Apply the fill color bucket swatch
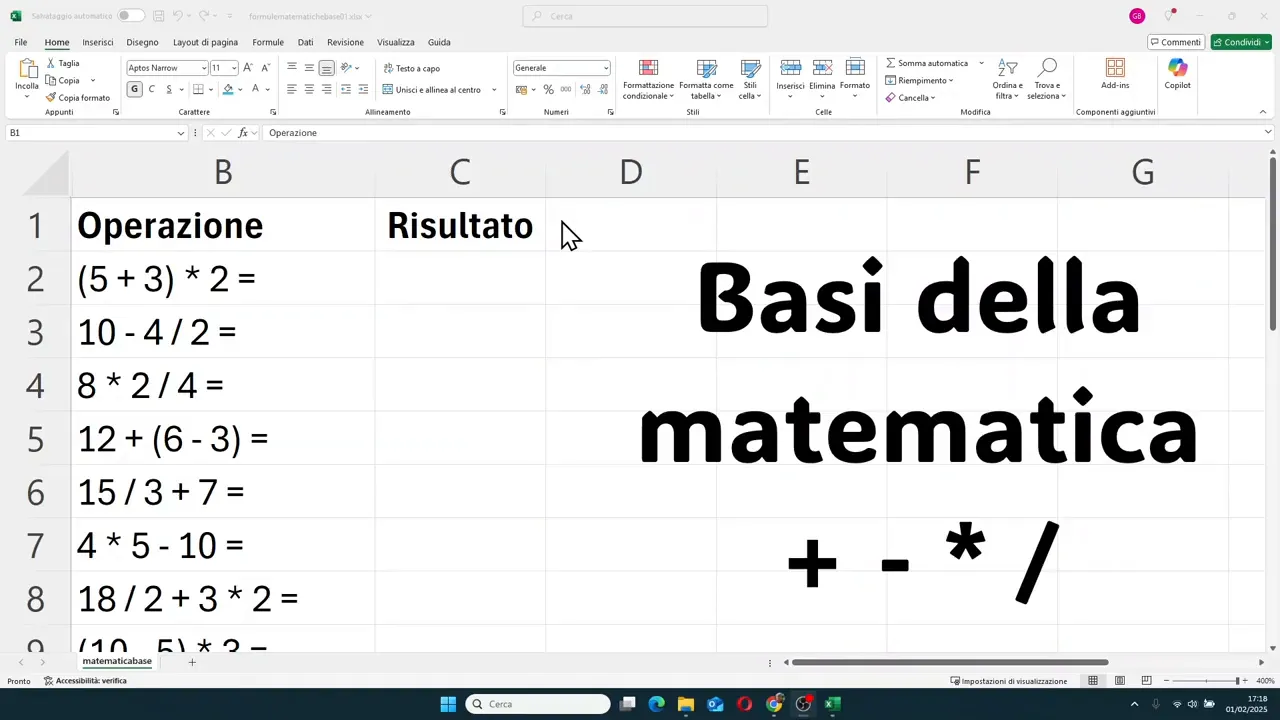 (x=228, y=89)
